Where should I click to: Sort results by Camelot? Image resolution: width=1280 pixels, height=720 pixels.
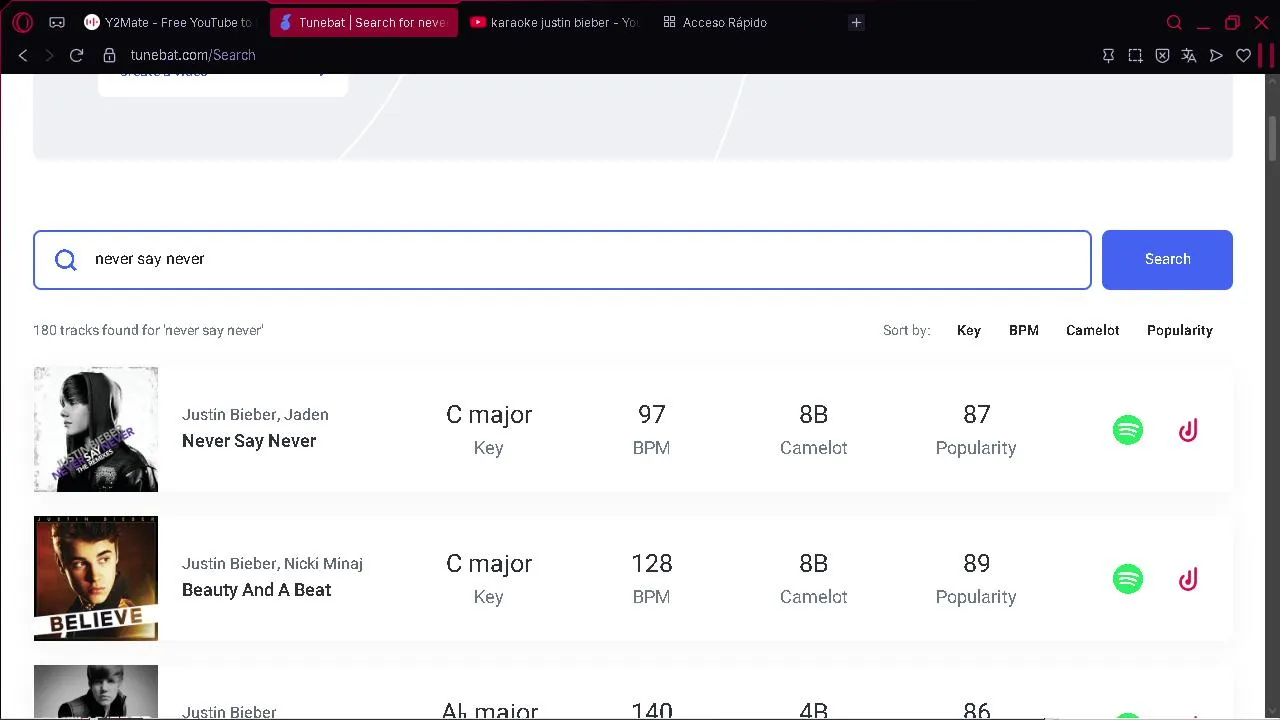click(1092, 330)
